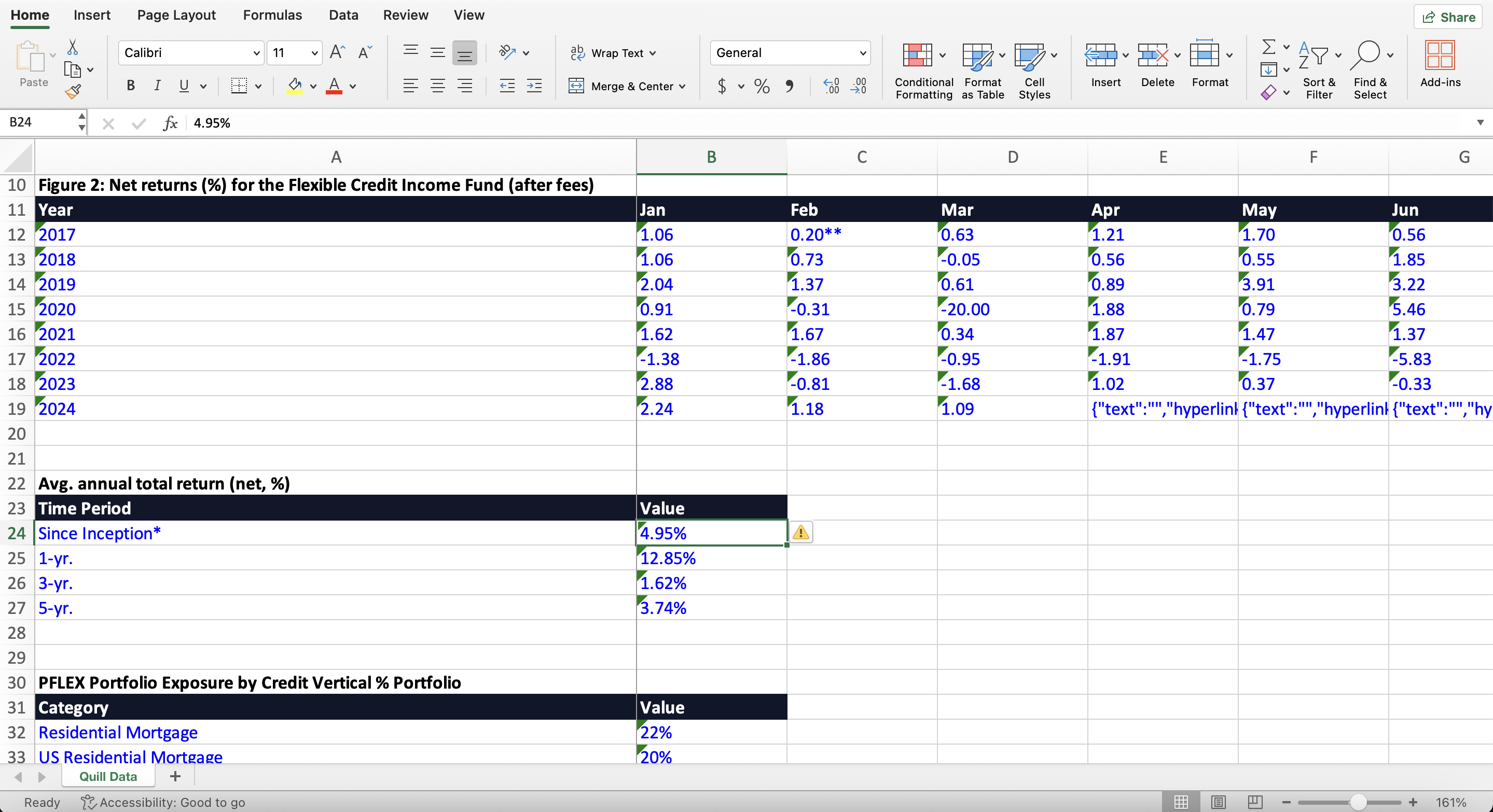Decrease font size with the smaller A icon
The width and height of the screenshot is (1493, 812).
point(365,53)
